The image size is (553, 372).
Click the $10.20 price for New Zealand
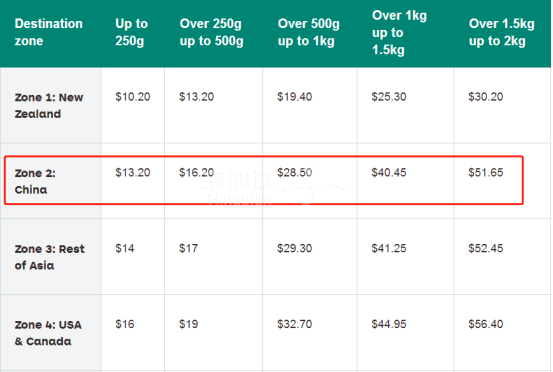tap(133, 97)
